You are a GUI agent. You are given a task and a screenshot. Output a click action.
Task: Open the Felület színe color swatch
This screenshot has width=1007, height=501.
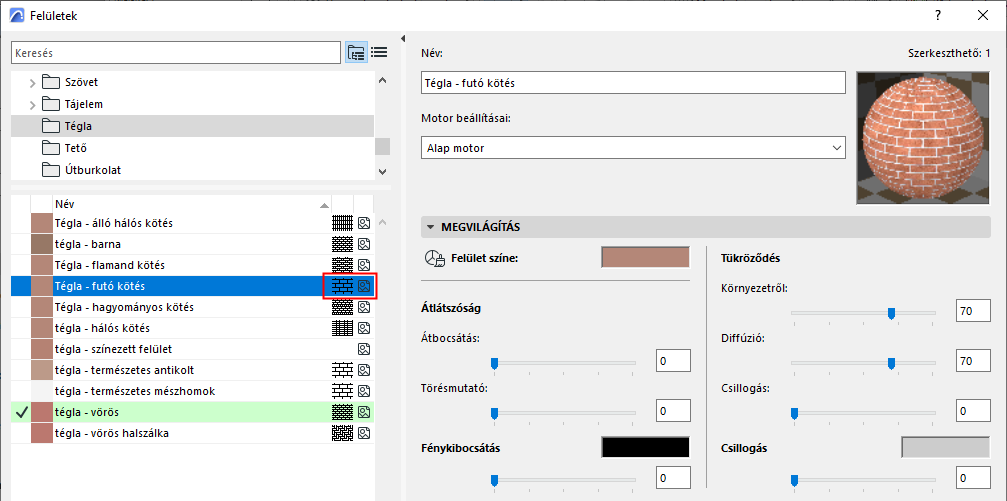(x=645, y=258)
